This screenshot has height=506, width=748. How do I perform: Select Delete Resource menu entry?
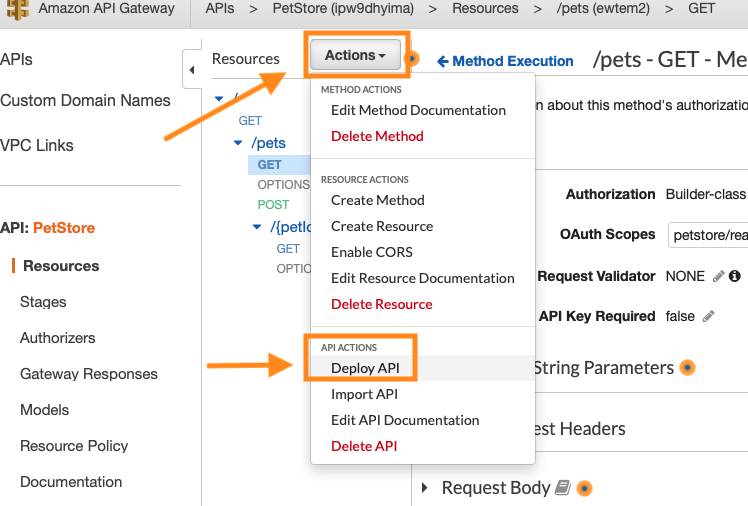coord(382,304)
